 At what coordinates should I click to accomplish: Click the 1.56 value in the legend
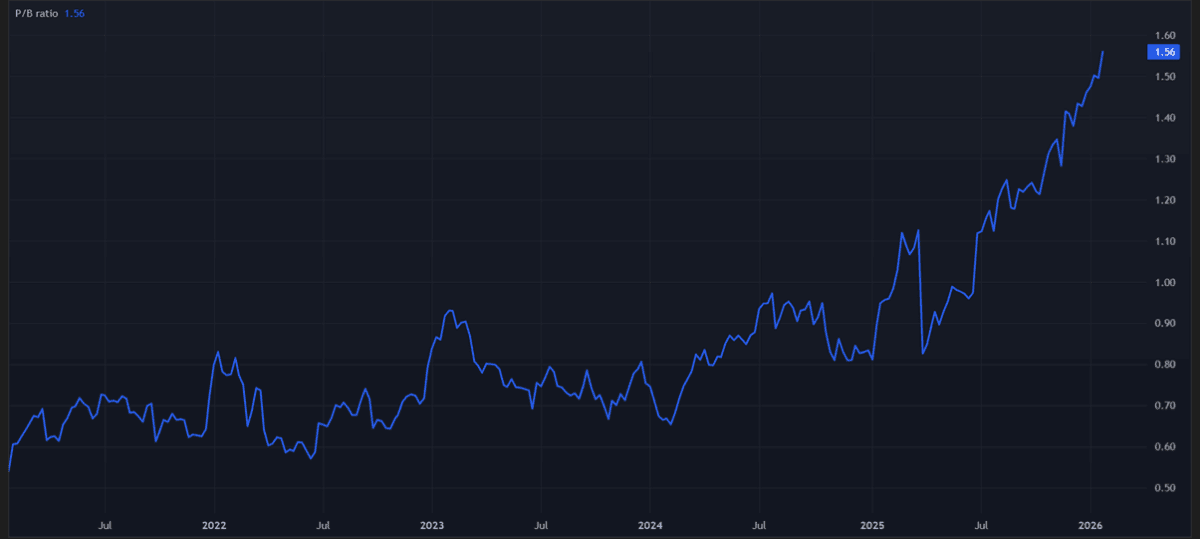point(74,14)
